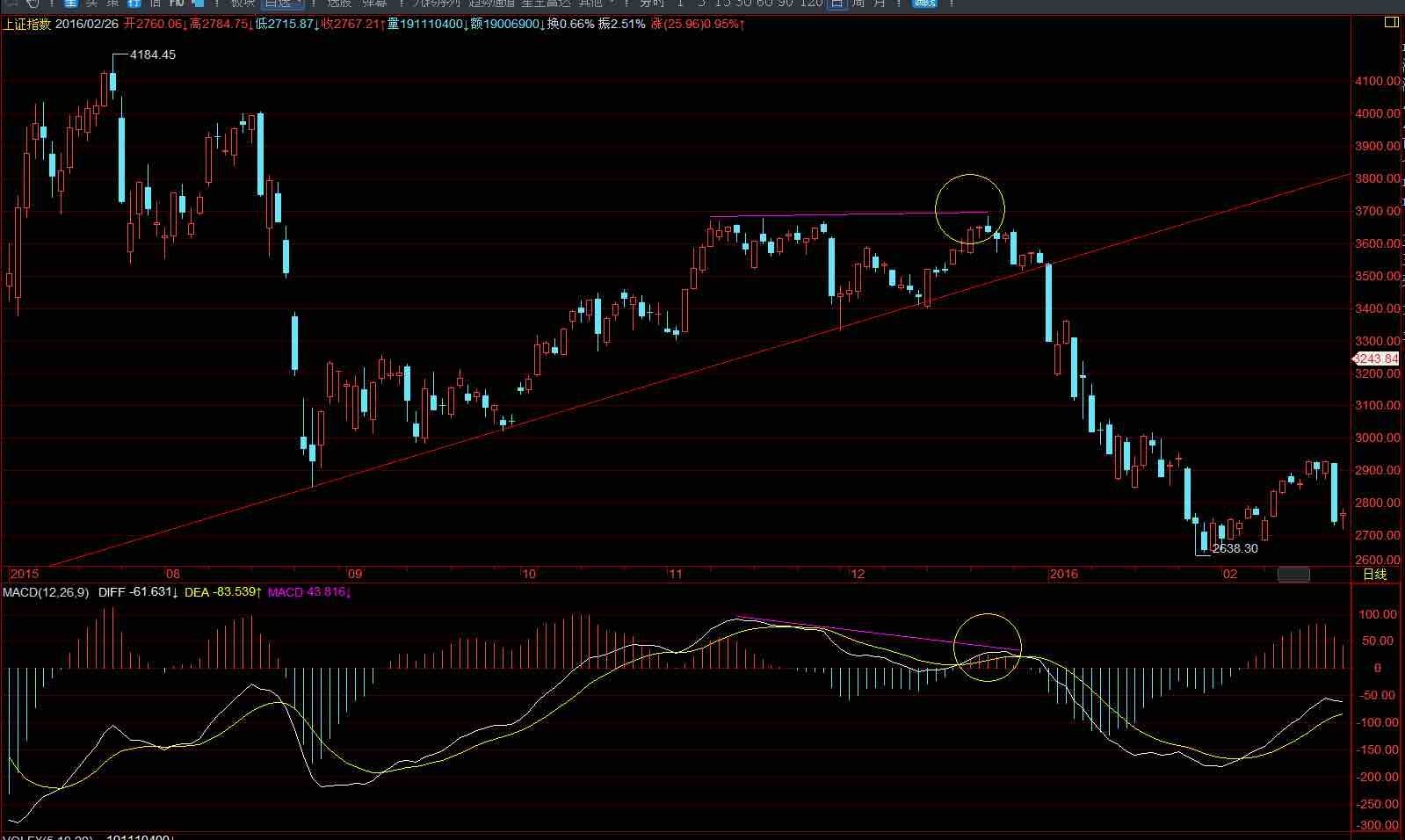Click the 4184.45 high price marker
The height and width of the screenshot is (840, 1405).
click(x=152, y=54)
